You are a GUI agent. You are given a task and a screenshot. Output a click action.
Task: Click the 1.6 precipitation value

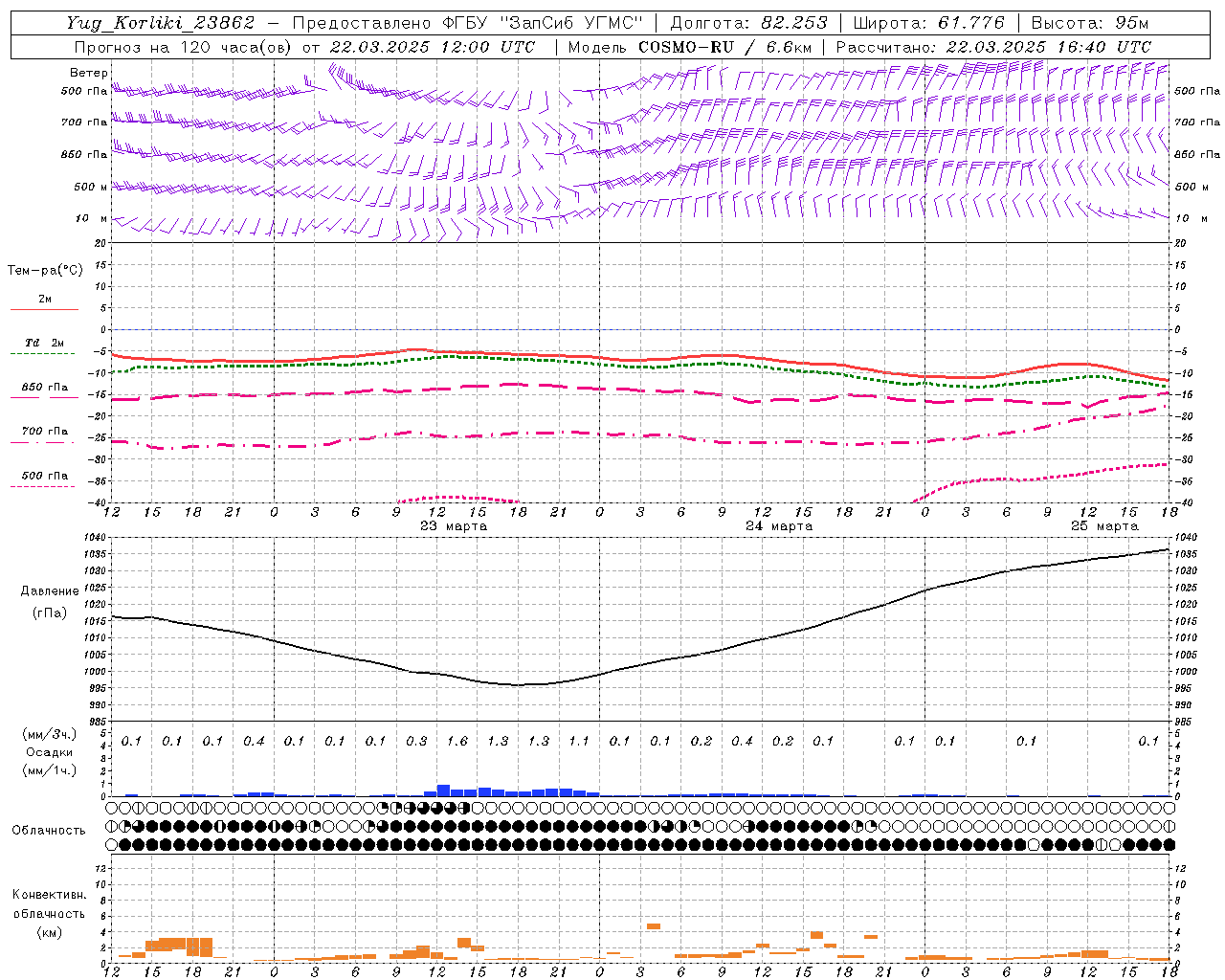pos(457,741)
